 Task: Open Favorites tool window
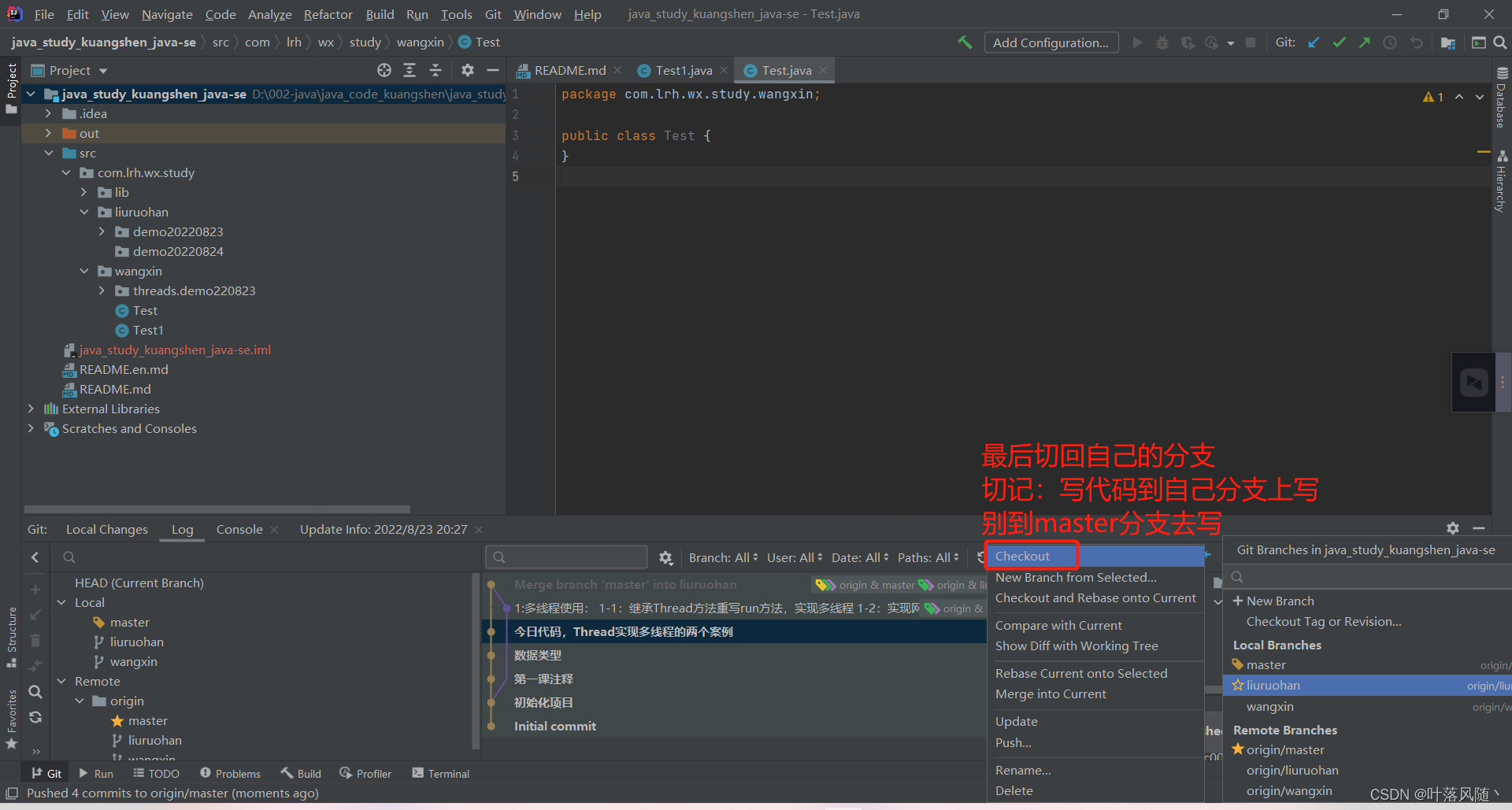click(x=11, y=719)
